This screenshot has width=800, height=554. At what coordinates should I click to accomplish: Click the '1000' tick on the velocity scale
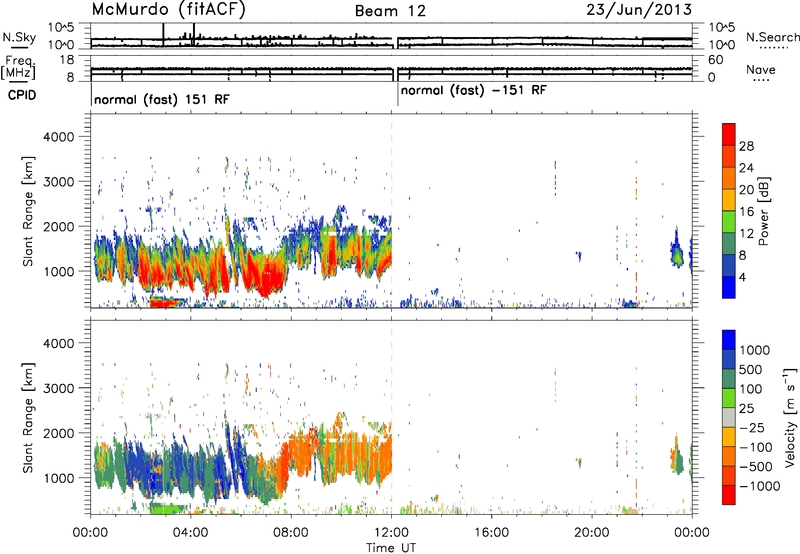click(x=755, y=350)
